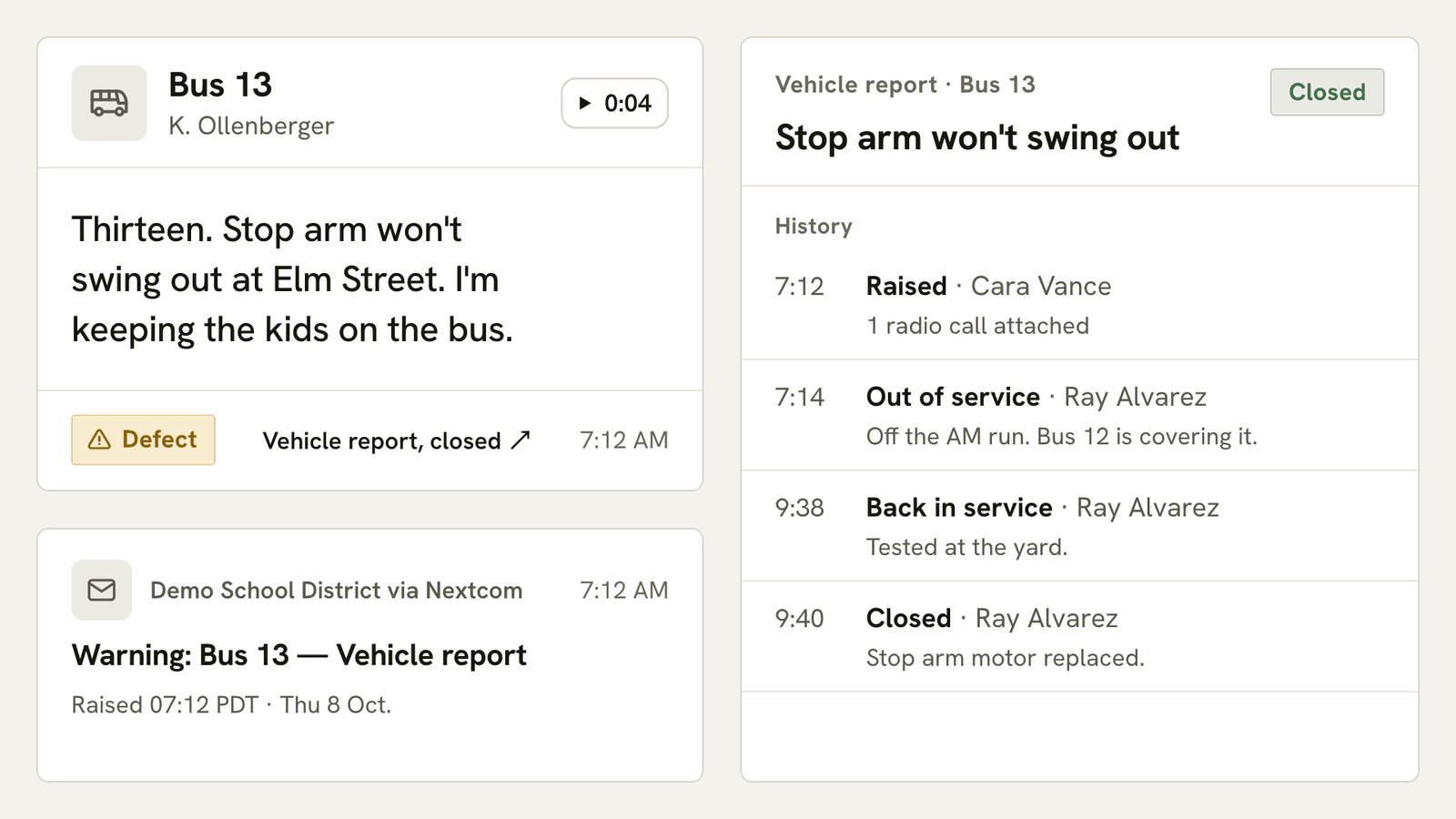The image size is (1456, 819).
Task: Select the 'Back in service' history entry
Action: tap(1079, 526)
